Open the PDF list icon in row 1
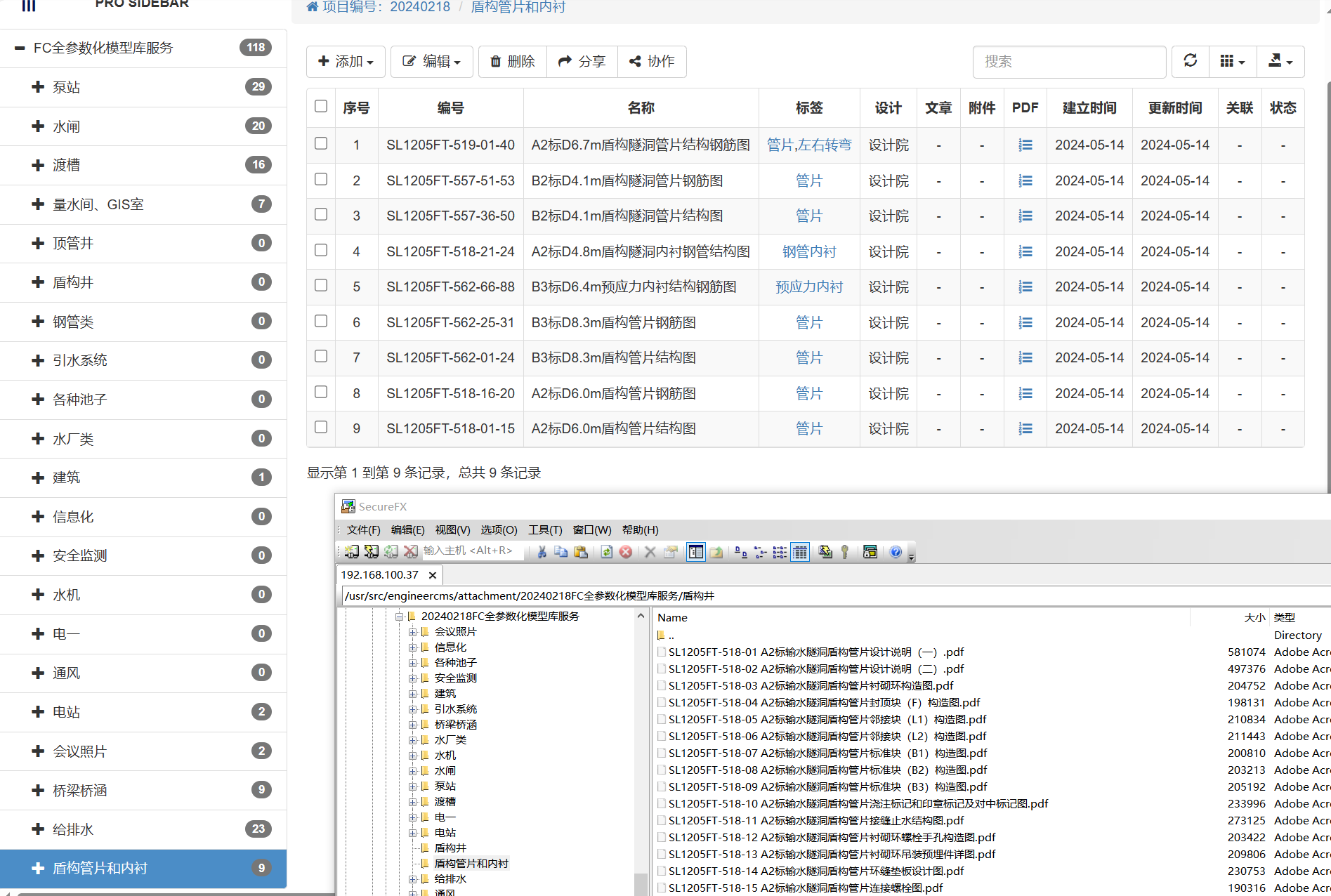1331x896 pixels. pos(1025,145)
